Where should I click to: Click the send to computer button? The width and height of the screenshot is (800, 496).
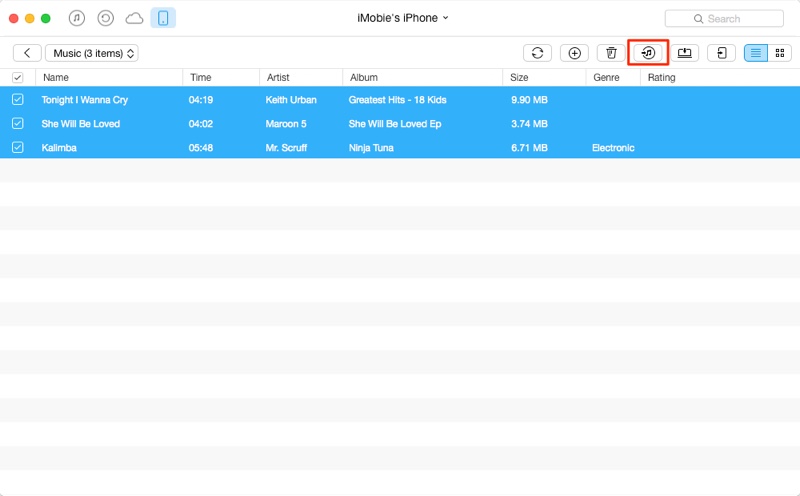coord(685,53)
